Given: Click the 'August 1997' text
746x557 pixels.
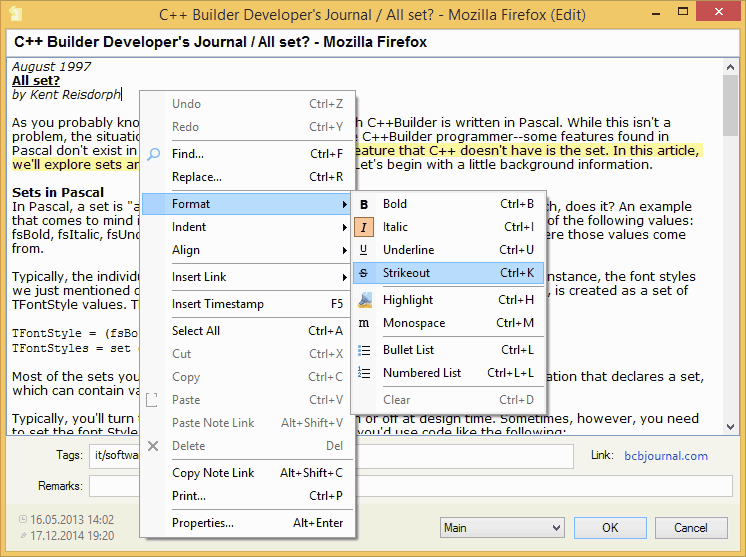Looking at the screenshot, I should point(51,67).
